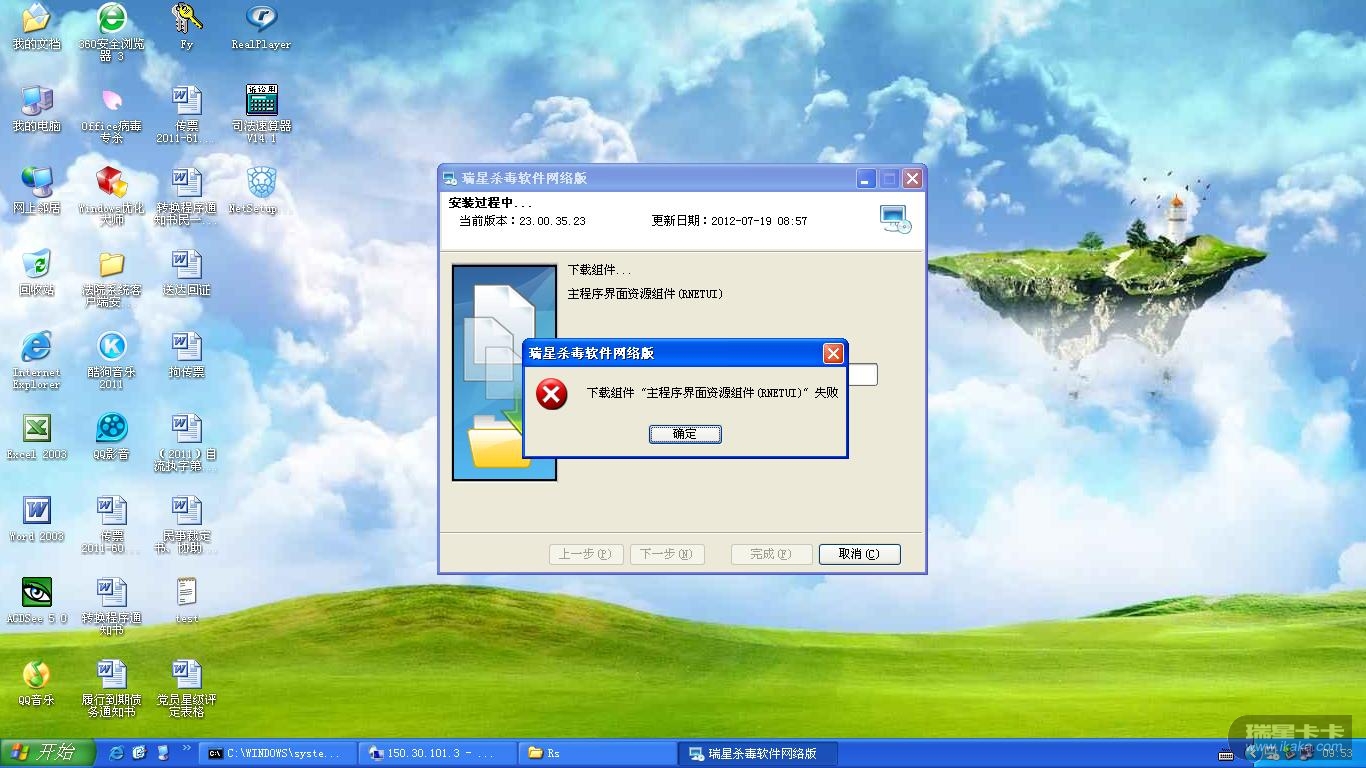Select the 传票 2011-61 Word document

tap(186, 114)
